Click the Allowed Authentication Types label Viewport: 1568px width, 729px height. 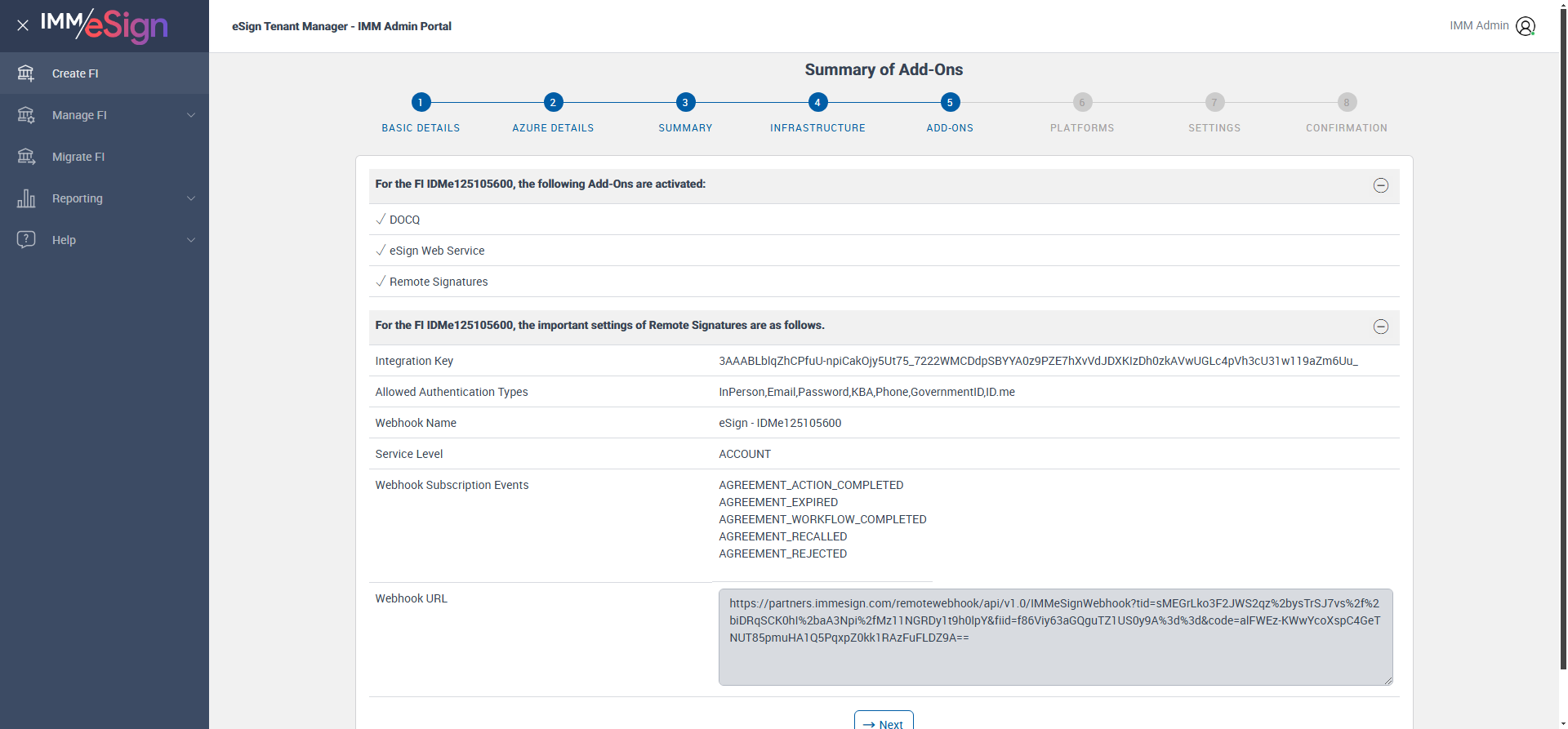452,392
